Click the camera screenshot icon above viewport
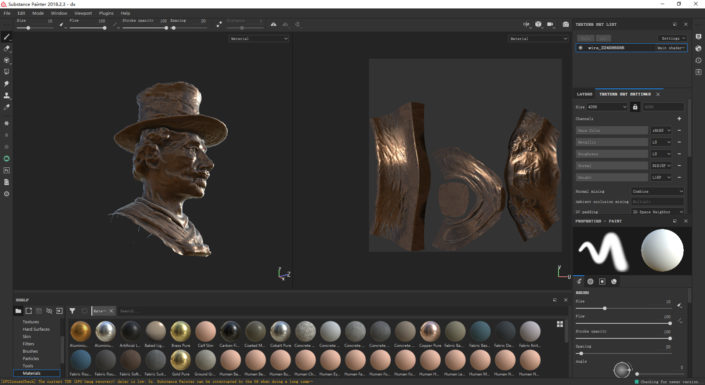Image resolution: width=705 pixels, height=385 pixels. (566, 24)
